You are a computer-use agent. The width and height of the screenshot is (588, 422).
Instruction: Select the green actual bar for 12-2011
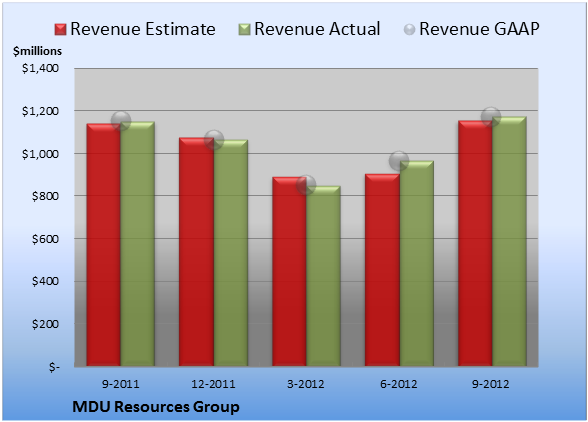point(231,253)
